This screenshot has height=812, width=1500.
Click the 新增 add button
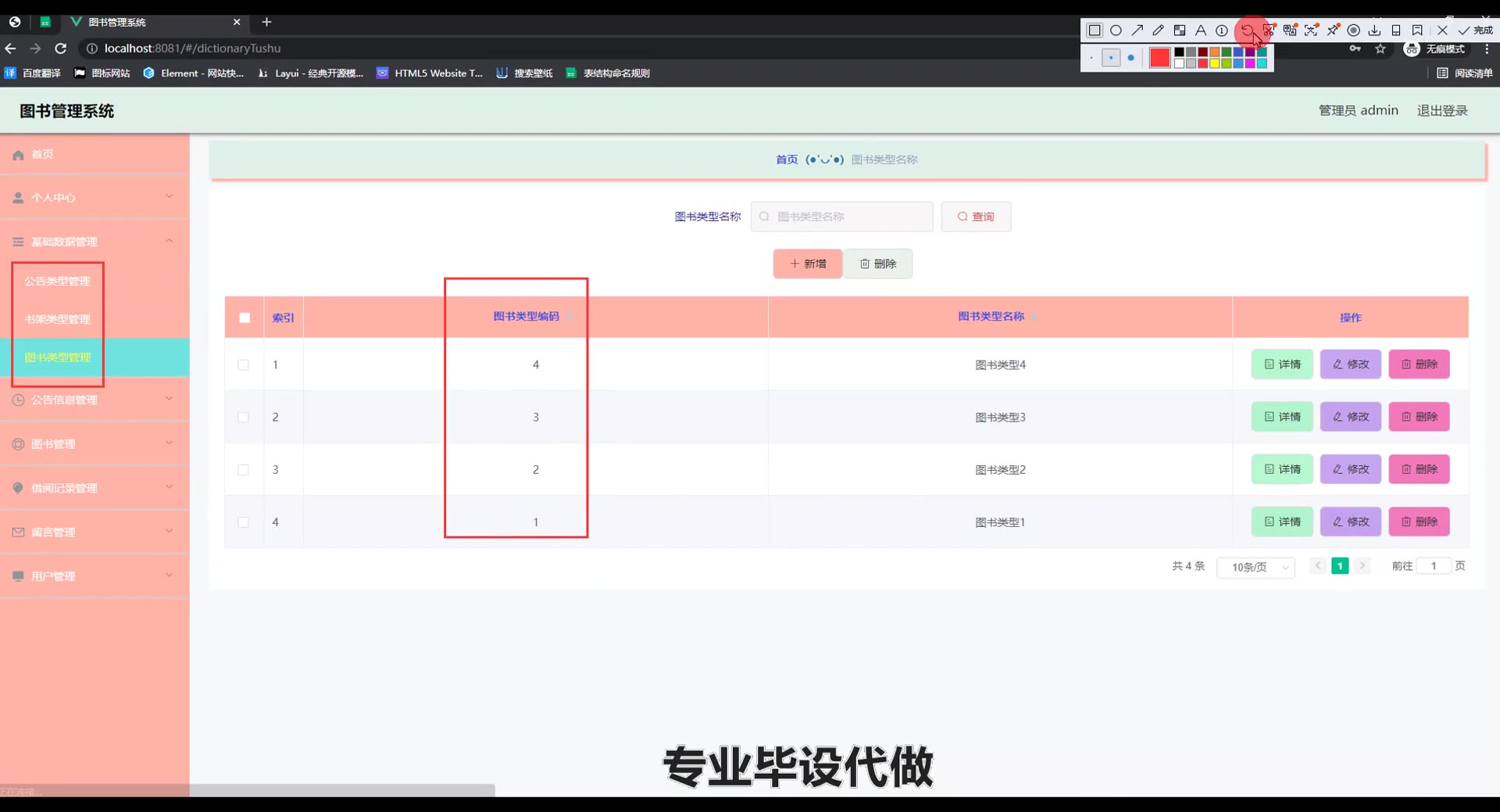click(x=807, y=264)
